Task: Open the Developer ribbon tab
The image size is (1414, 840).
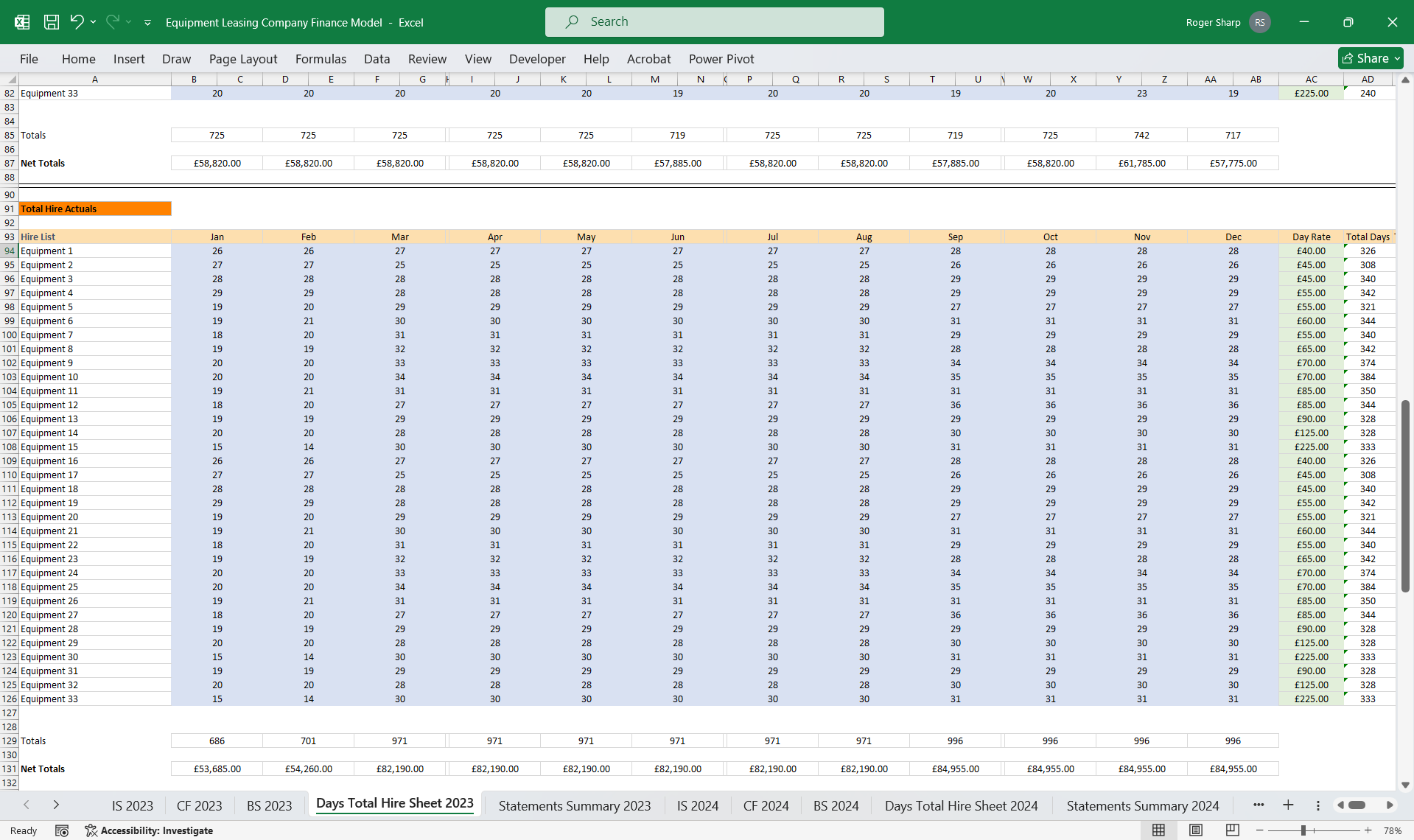Action: pos(537,59)
